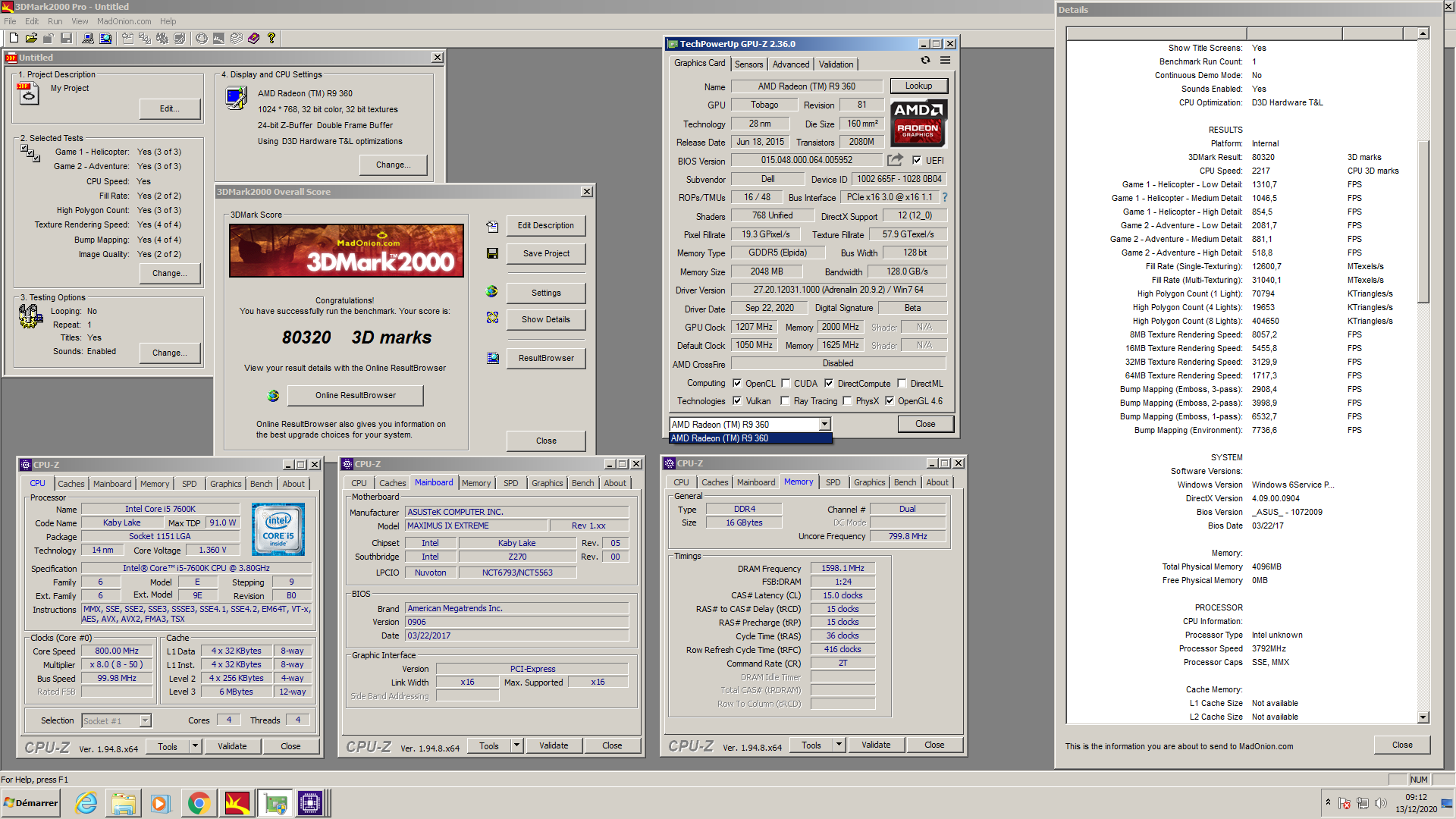Click the icon beside ResultBrowser button
This screenshot has height=819, width=1456.
click(493, 358)
